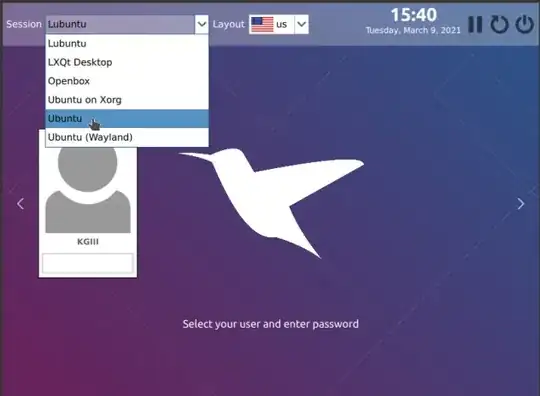Show next user with right arrow
The width and height of the screenshot is (540, 396).
pos(521,204)
